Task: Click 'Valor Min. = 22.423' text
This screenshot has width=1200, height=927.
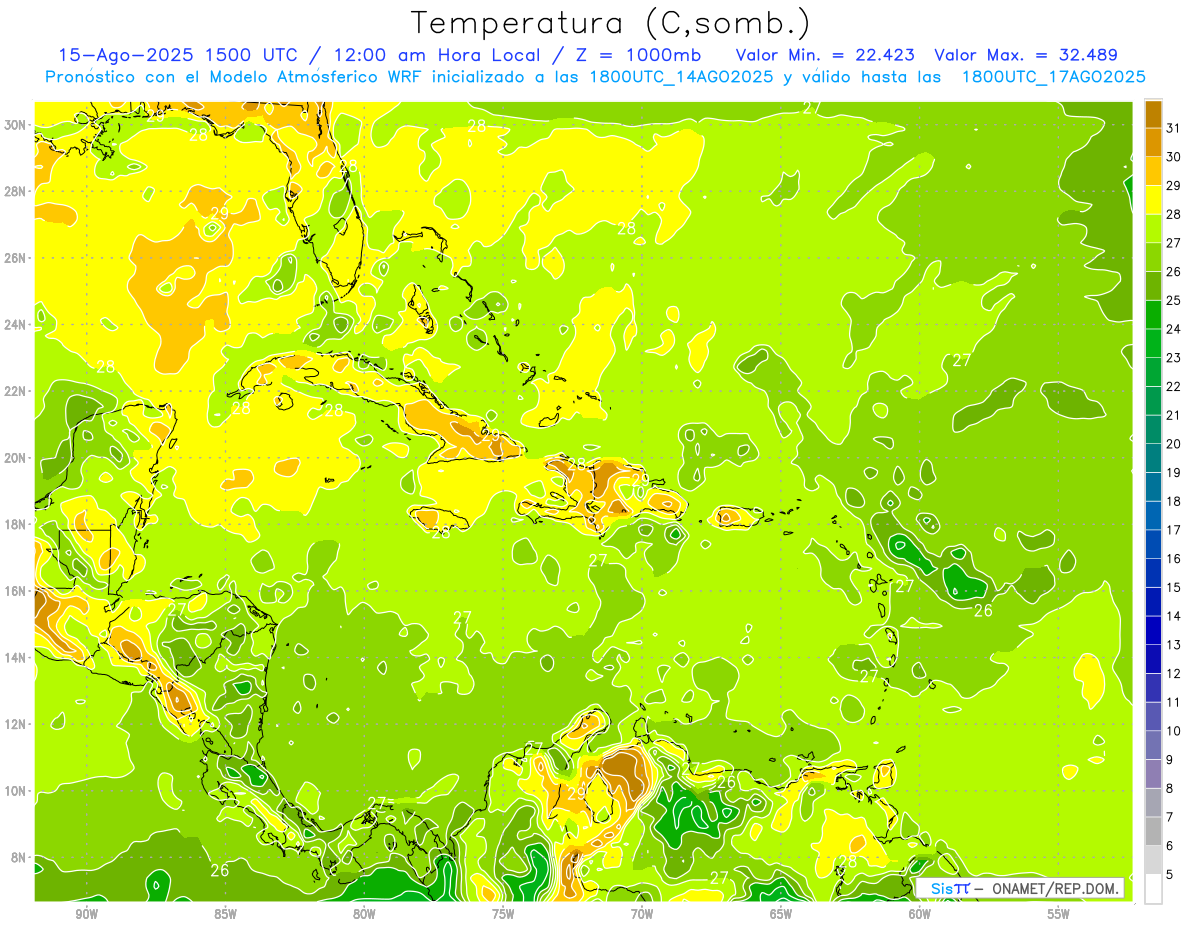Action: tap(826, 55)
